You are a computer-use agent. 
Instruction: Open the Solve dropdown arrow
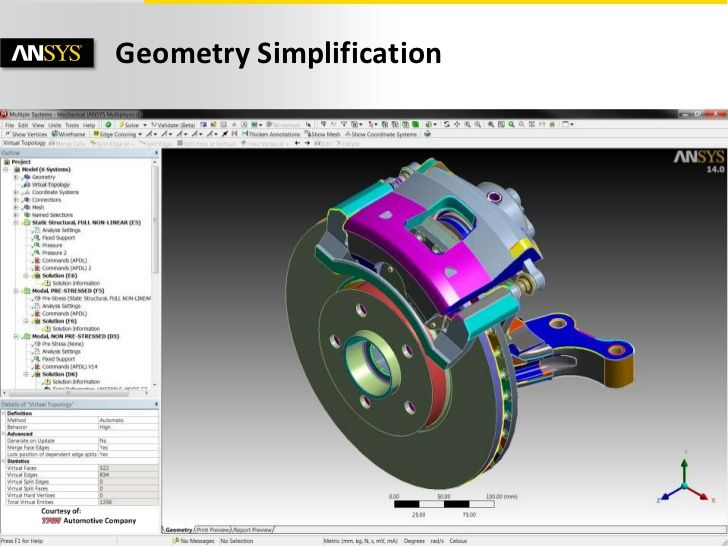144,125
